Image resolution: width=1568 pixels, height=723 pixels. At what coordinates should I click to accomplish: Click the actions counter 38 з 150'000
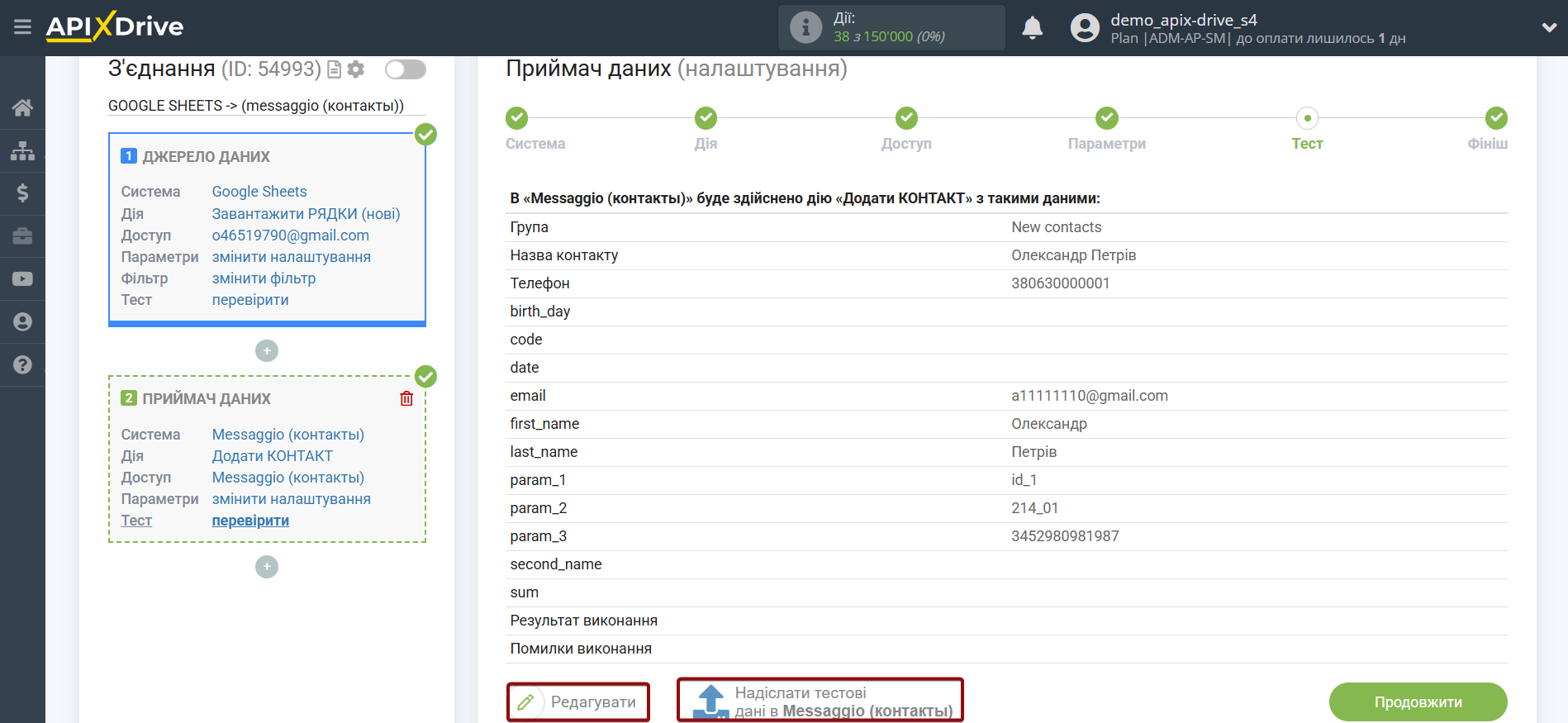click(x=889, y=36)
